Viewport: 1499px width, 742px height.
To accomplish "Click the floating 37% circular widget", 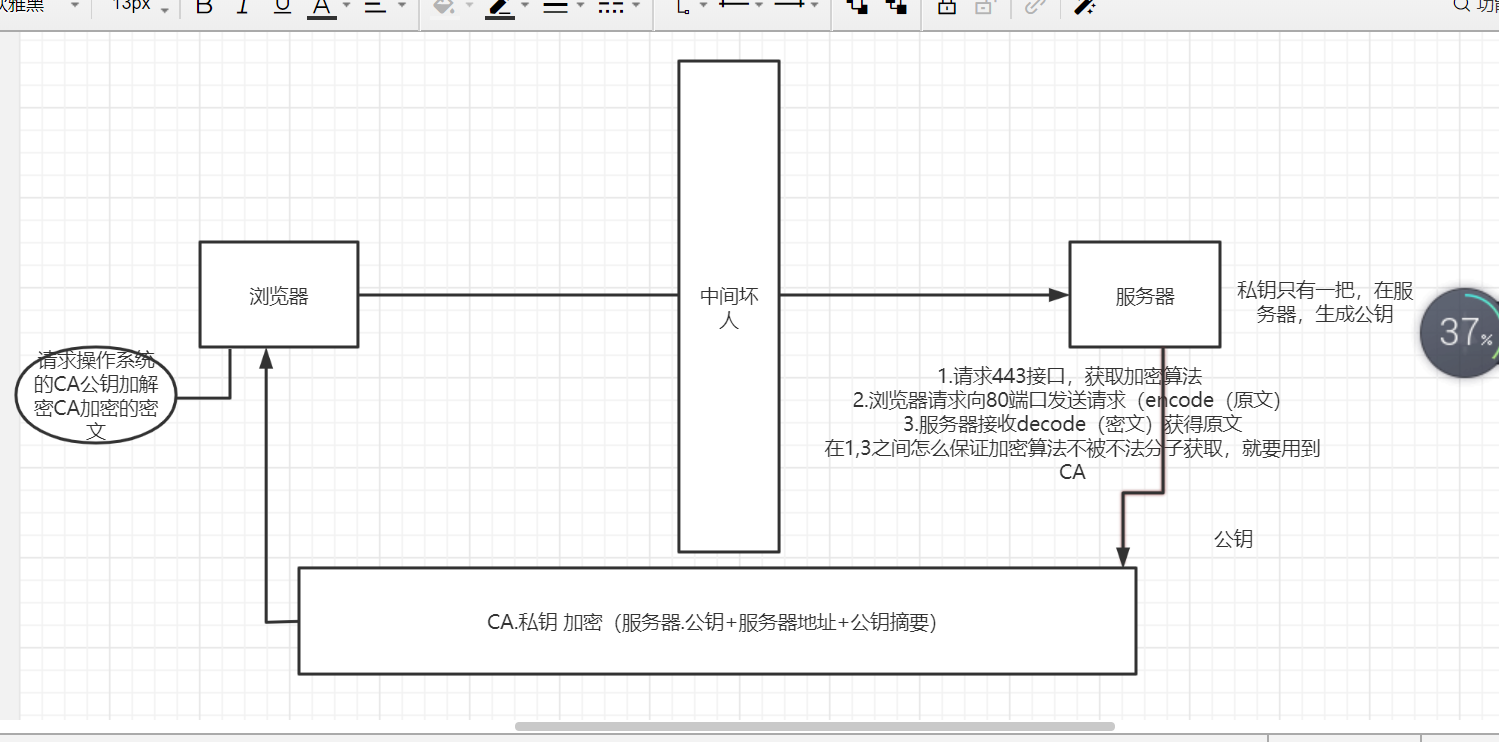I will coord(1460,332).
